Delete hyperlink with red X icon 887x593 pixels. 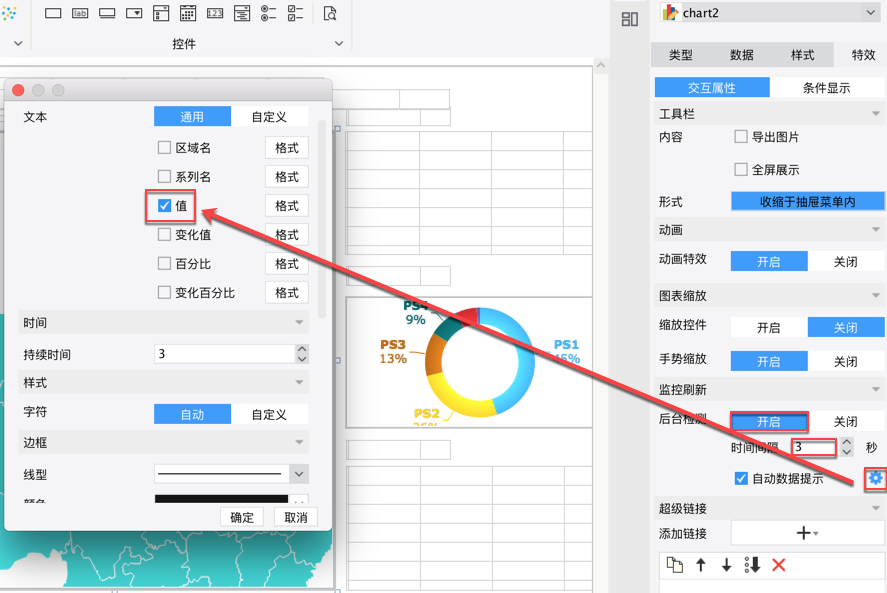coord(778,565)
